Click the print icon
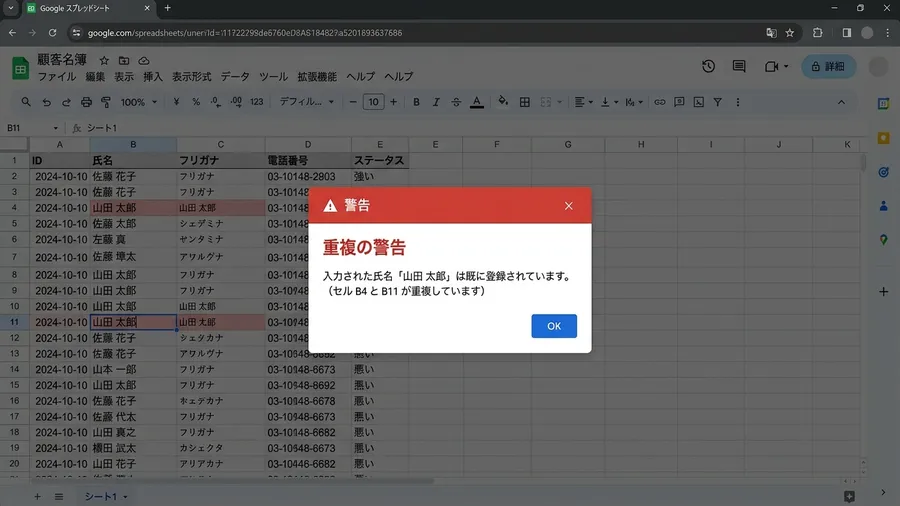Viewport: 900px width, 506px height. pyautogui.click(x=86, y=102)
